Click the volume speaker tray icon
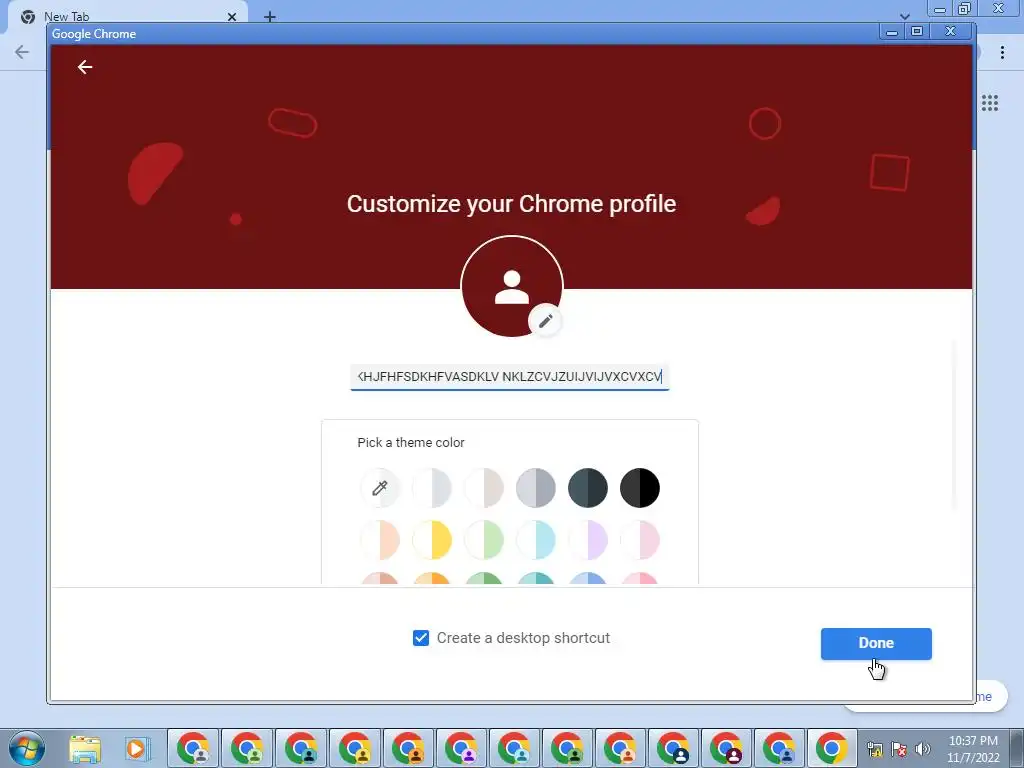Screen dimensions: 1024x768 [x=922, y=749]
